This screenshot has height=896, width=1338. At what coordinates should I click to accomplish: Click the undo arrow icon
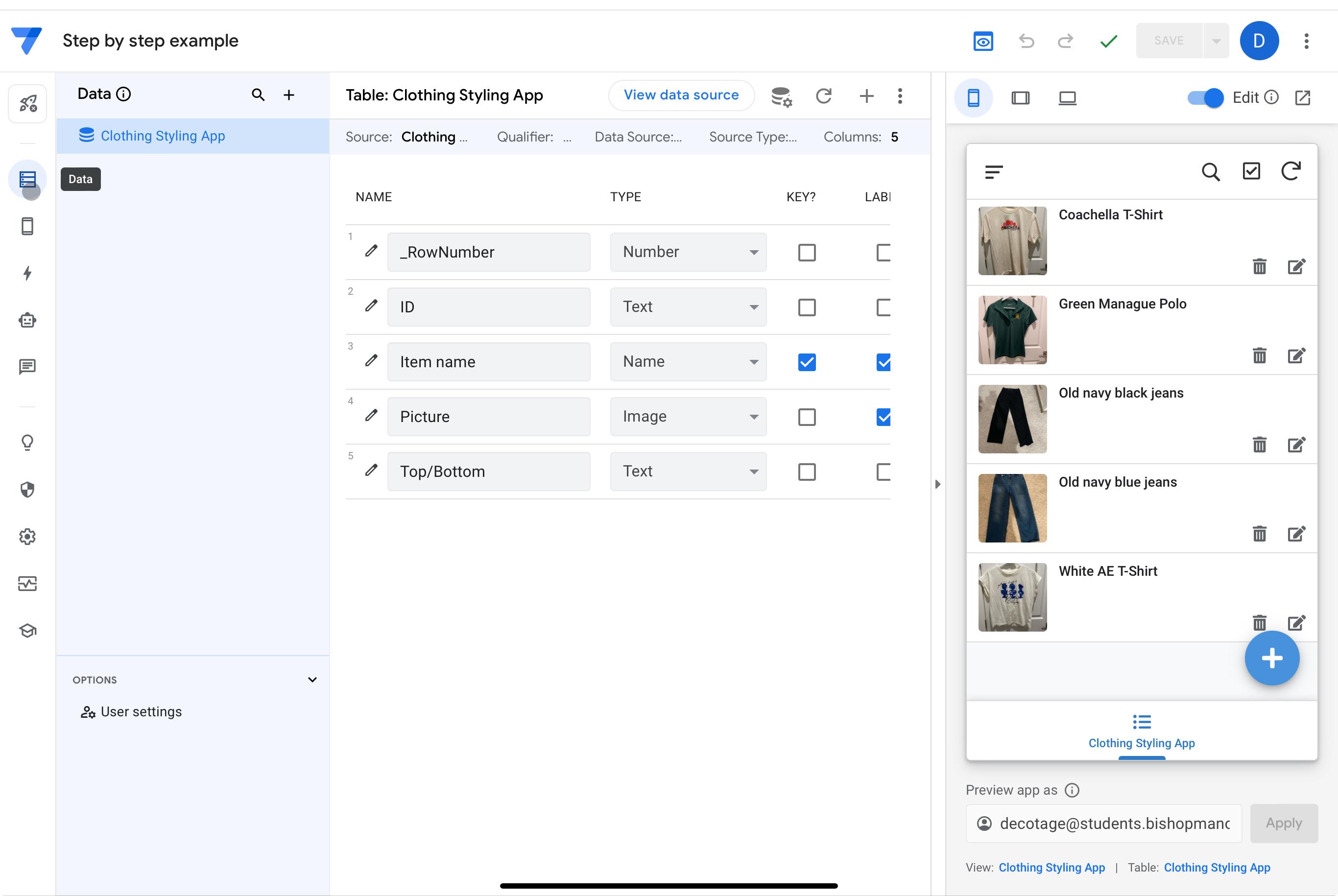(1027, 41)
